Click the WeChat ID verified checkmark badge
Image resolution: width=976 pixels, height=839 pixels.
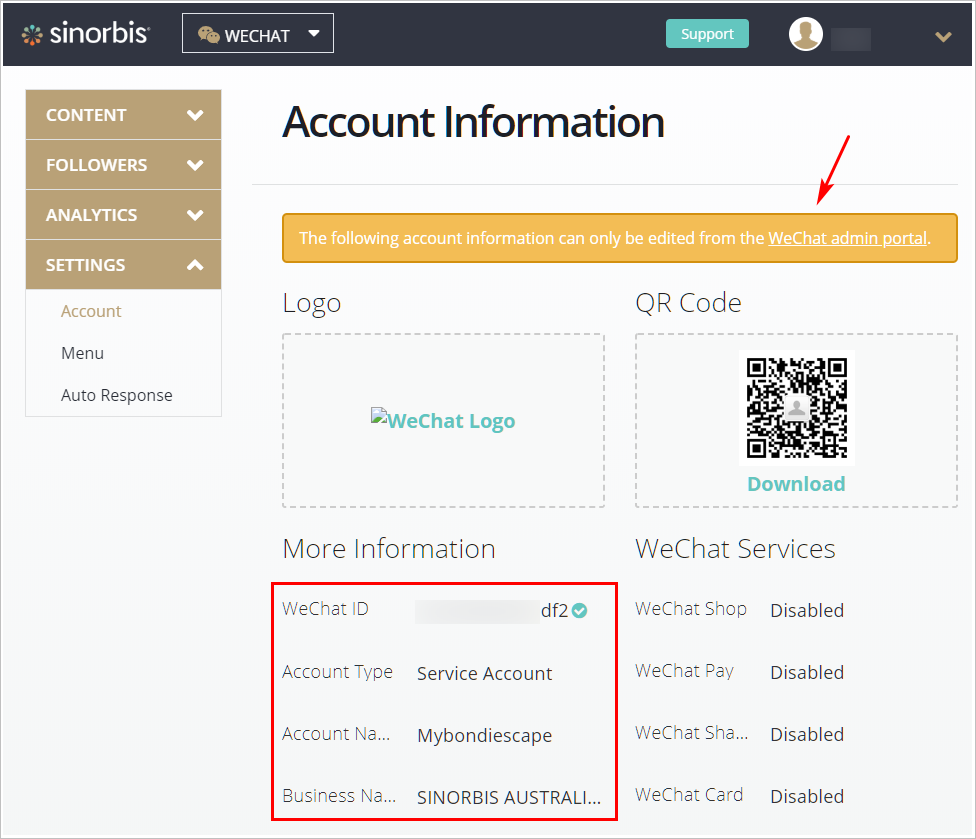tap(580, 611)
